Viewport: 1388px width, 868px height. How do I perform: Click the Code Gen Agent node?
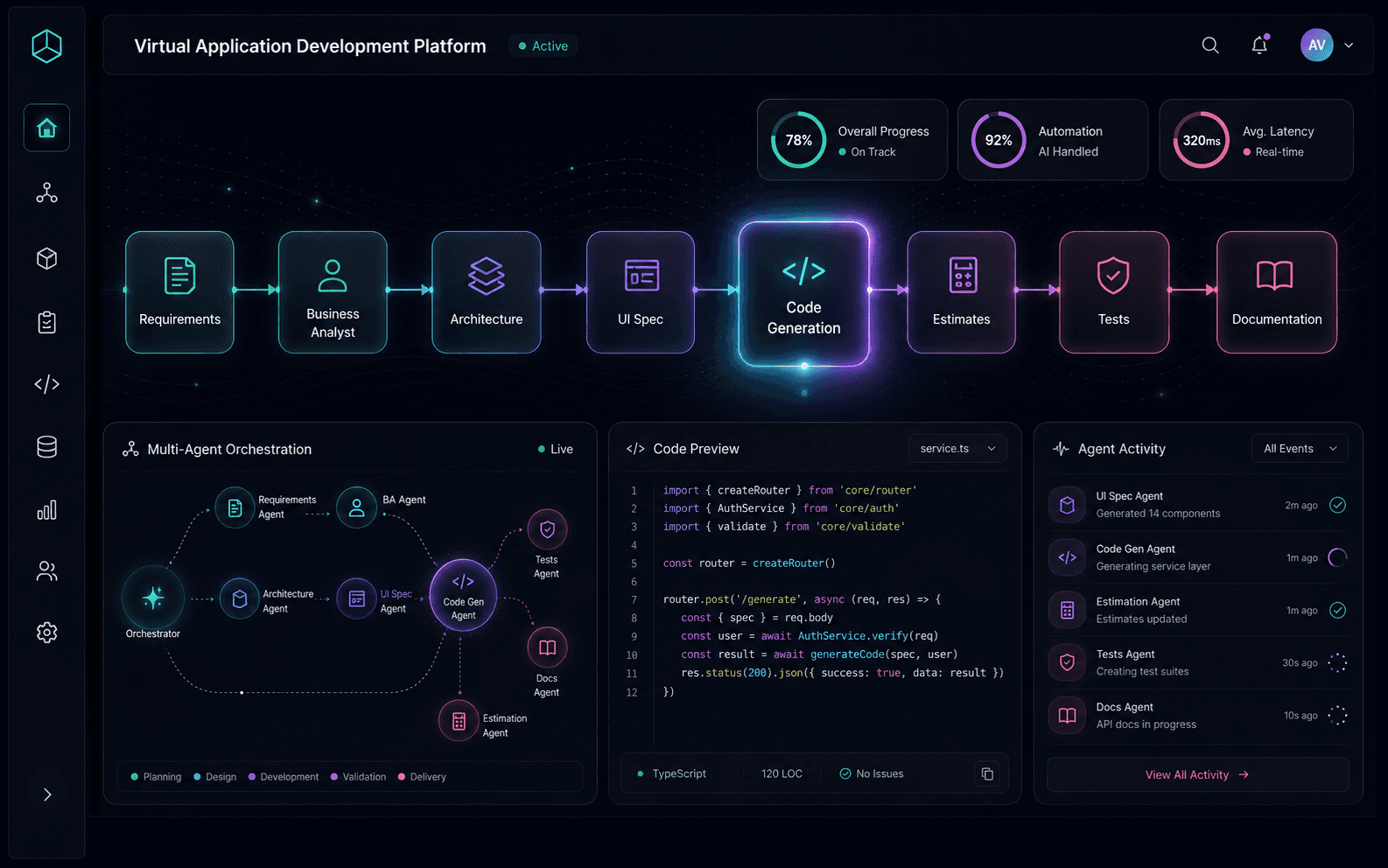point(463,595)
